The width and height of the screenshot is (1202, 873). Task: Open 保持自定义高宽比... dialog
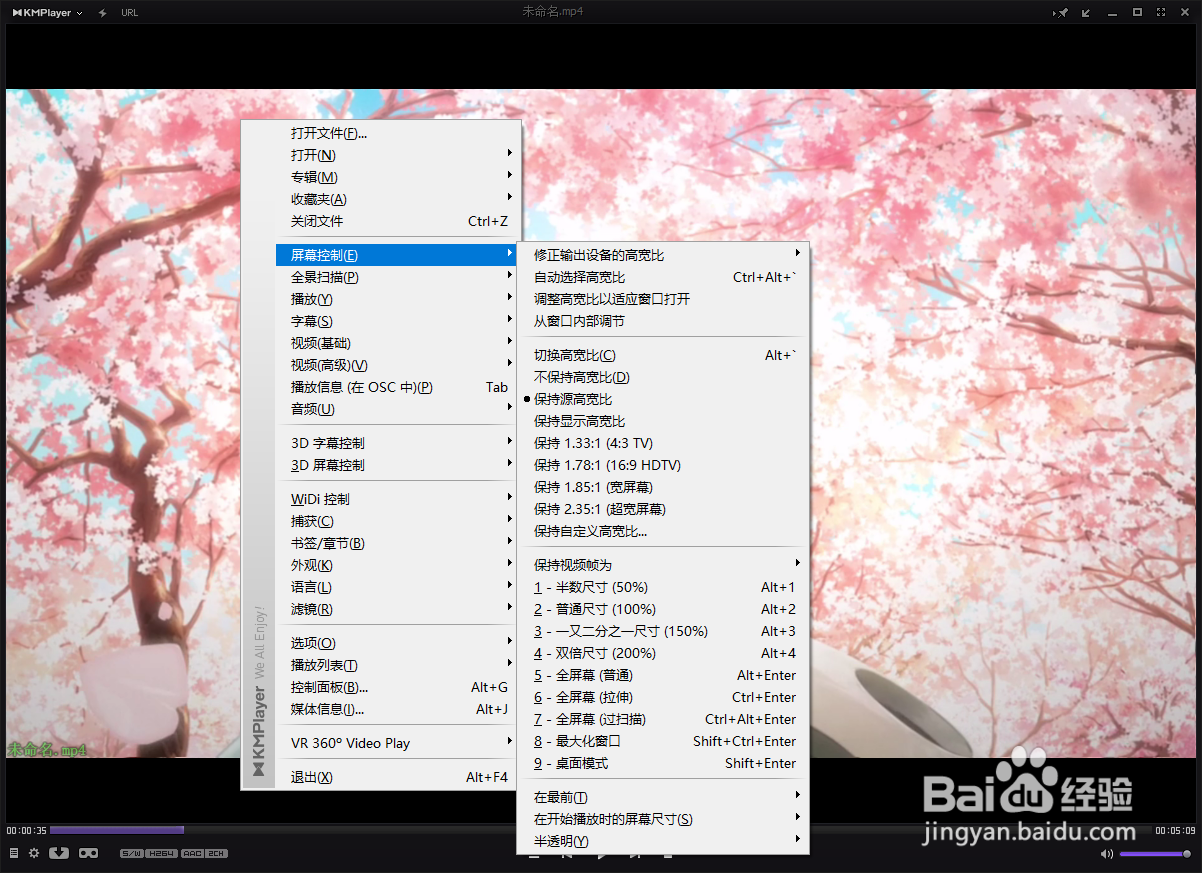pyautogui.click(x=663, y=531)
